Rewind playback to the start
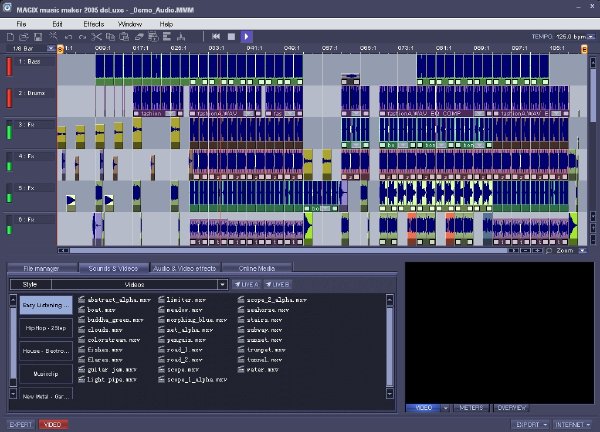600x432 pixels. [216, 36]
